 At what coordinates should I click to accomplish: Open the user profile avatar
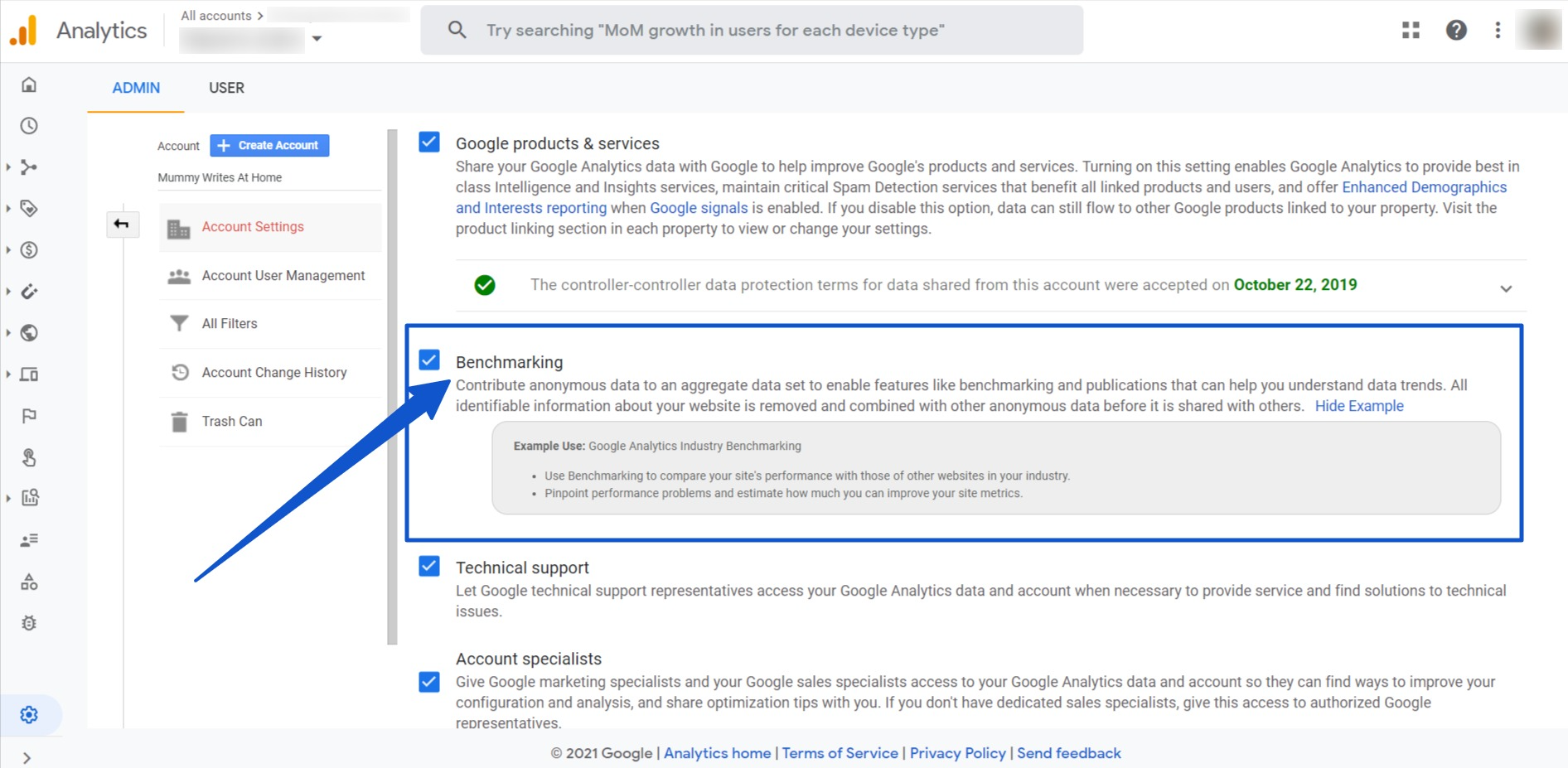1540,31
